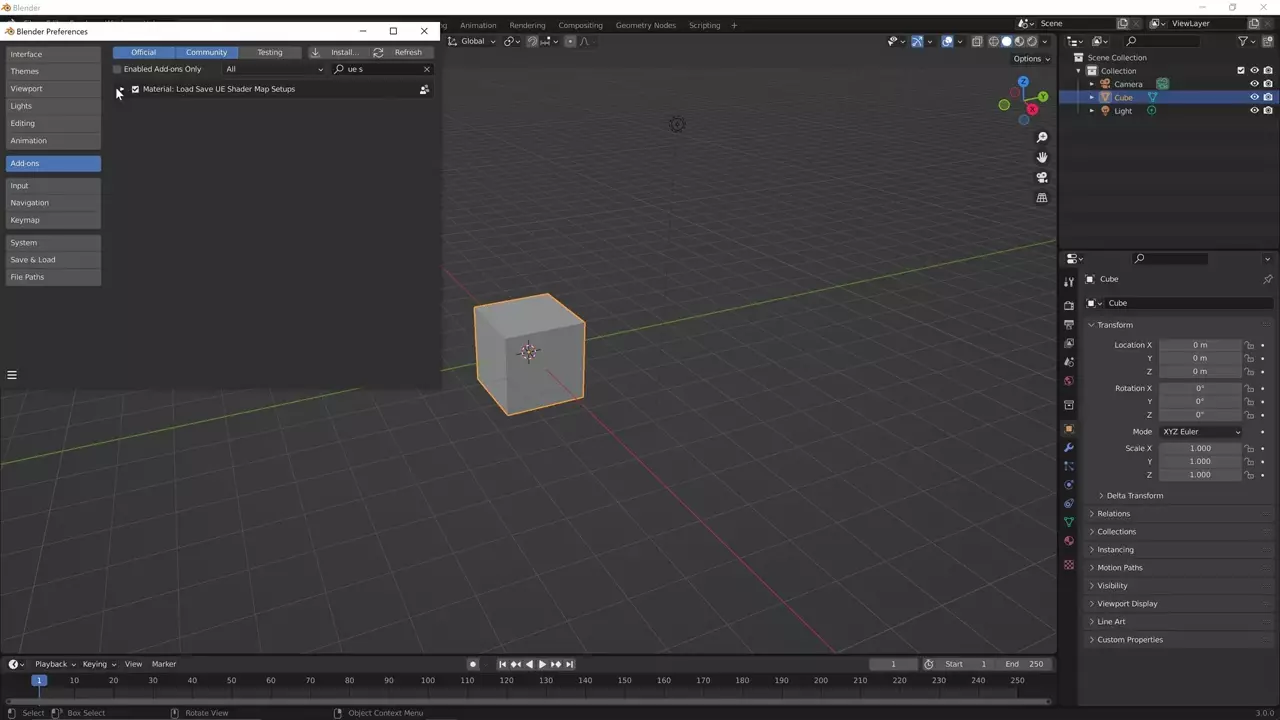Open the Modifiers wrench properties tab

click(x=1069, y=447)
